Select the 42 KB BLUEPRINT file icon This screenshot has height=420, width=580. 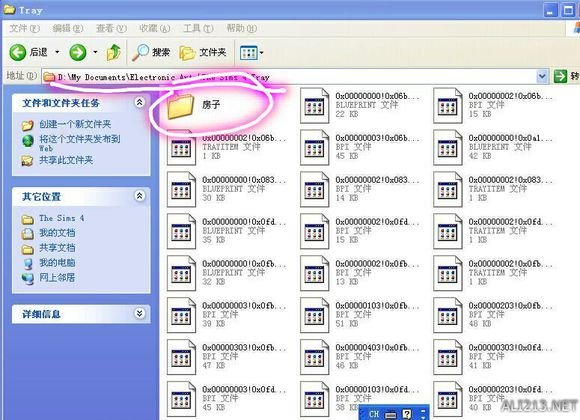click(x=448, y=148)
